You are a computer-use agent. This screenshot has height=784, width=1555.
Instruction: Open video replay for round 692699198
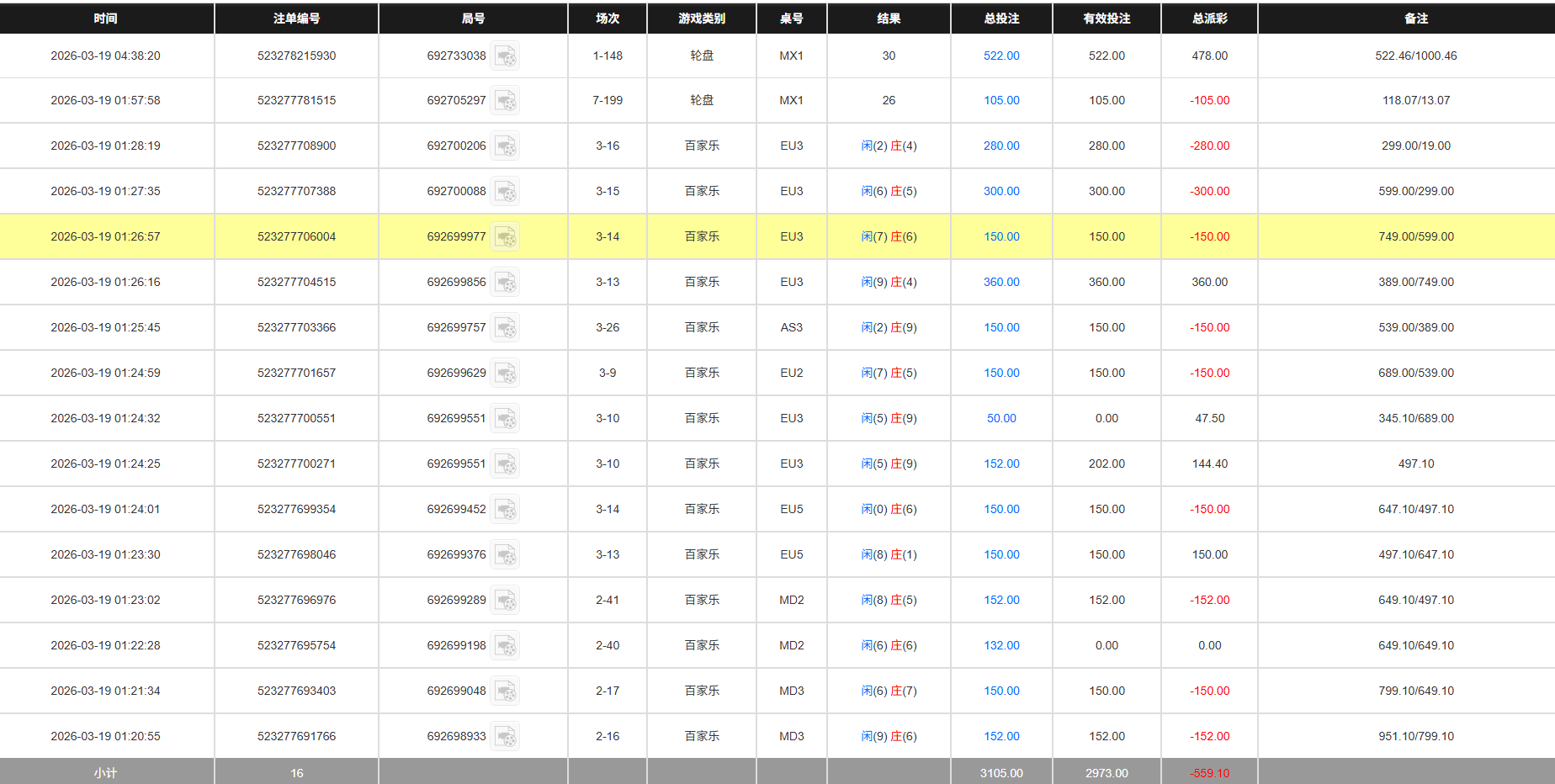[x=506, y=645]
